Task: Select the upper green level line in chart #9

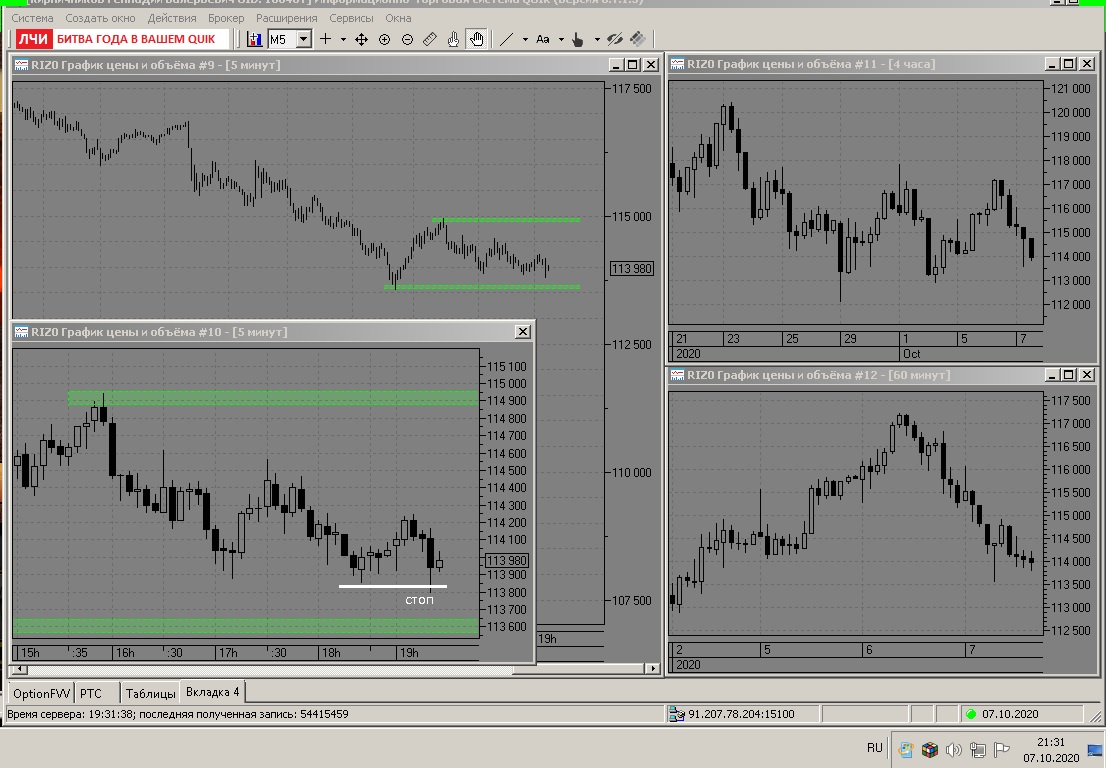Action: point(506,220)
